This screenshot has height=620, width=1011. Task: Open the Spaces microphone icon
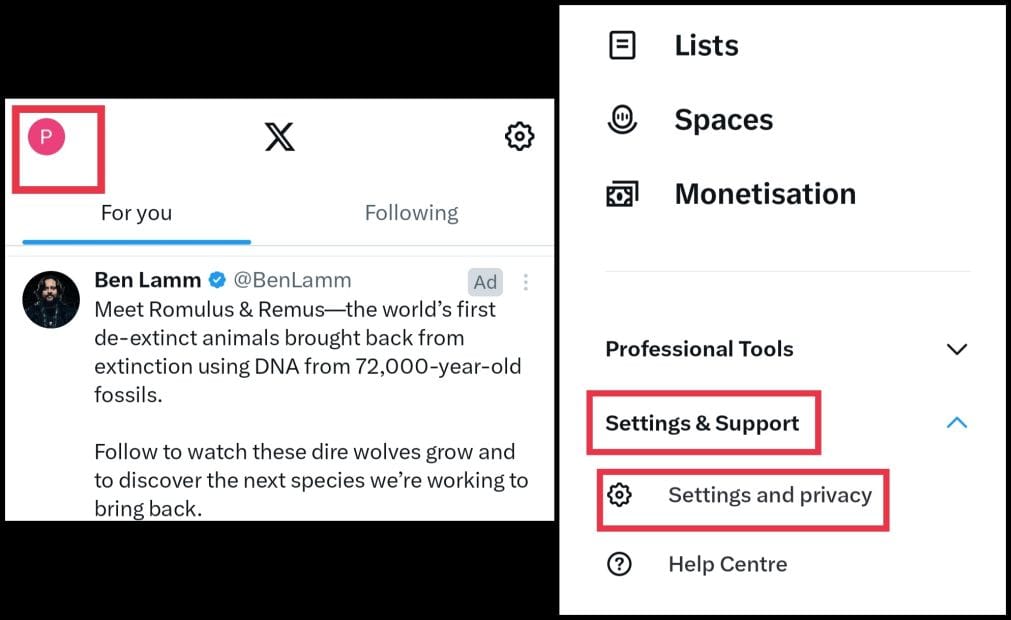pos(622,120)
